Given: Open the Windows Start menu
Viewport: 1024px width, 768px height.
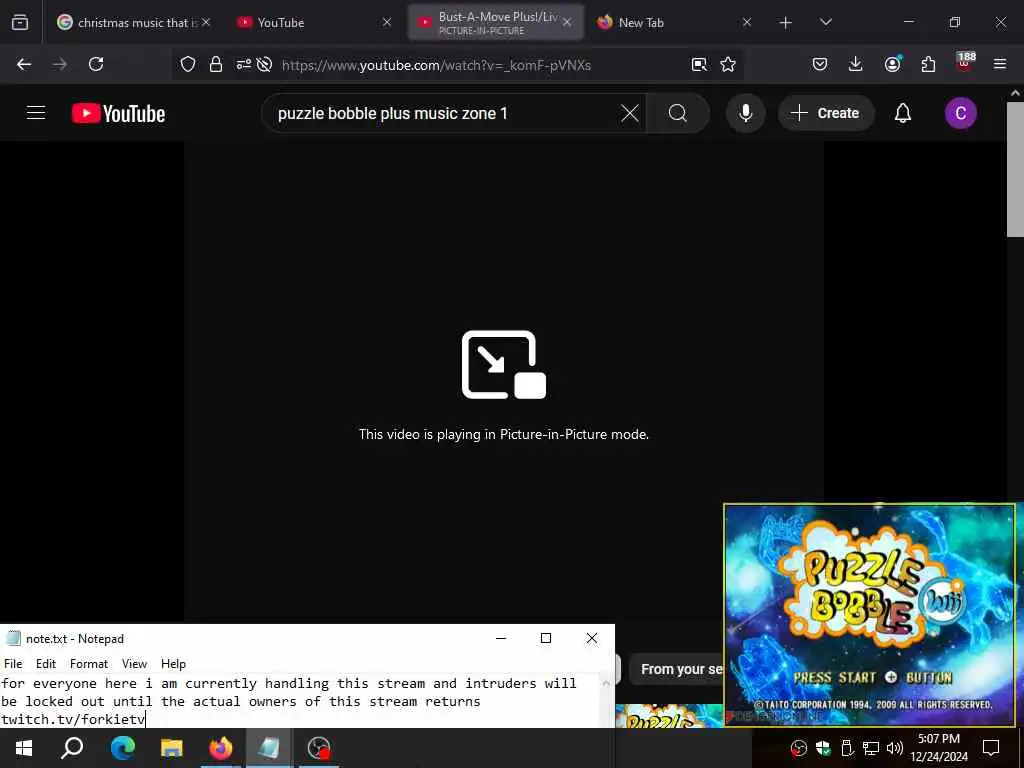Looking at the screenshot, I should pos(24,748).
